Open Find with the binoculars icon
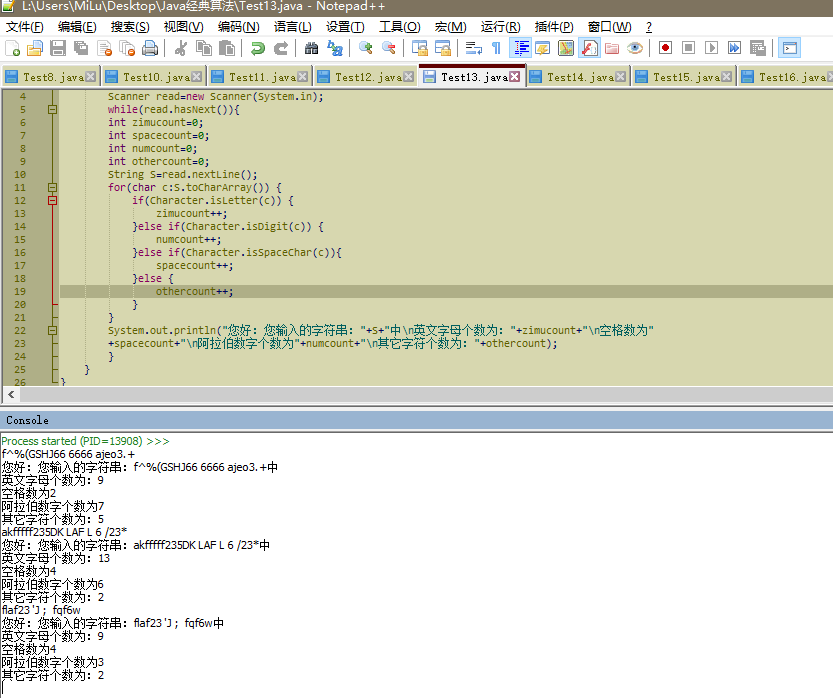The height and width of the screenshot is (698, 833). click(311, 48)
